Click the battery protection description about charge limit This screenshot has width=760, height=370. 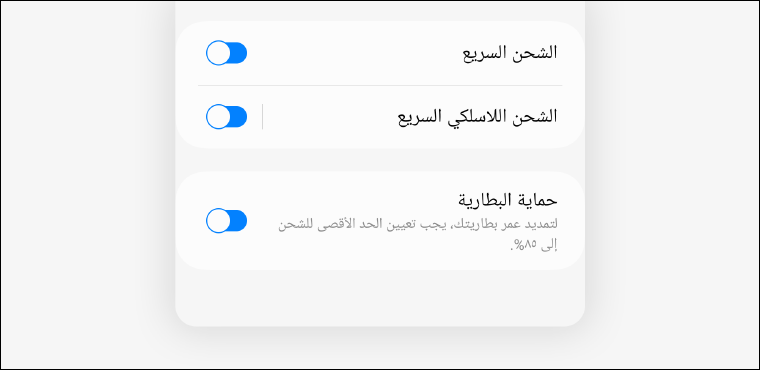click(x=418, y=235)
